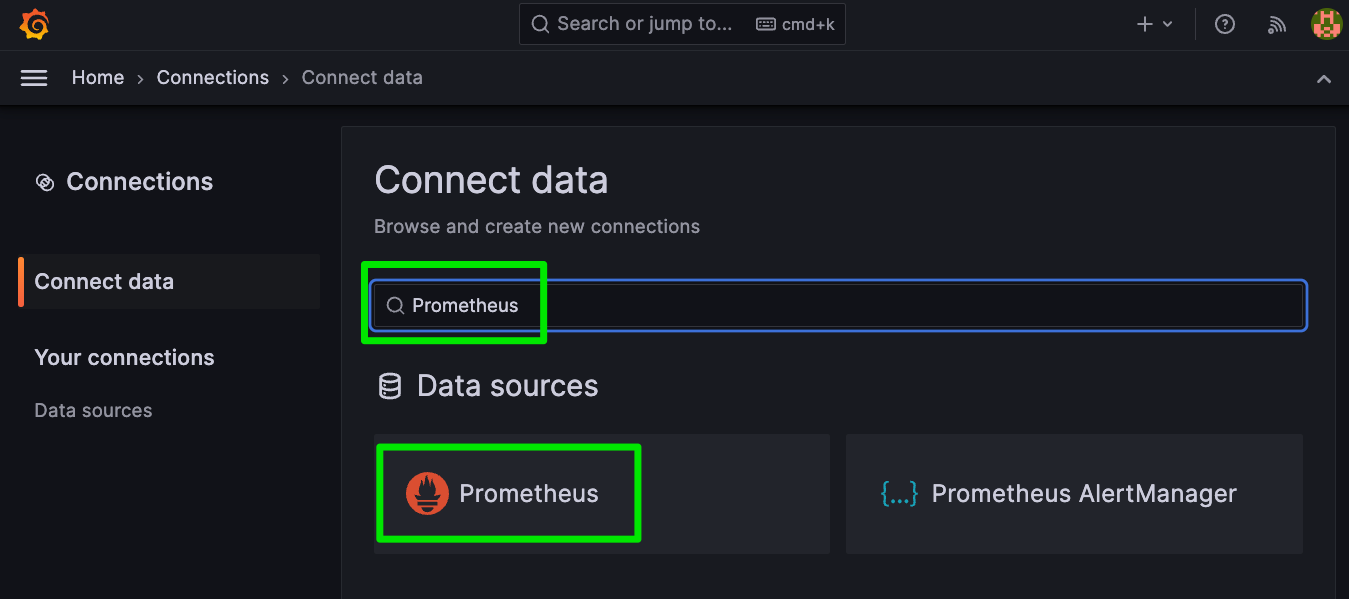Select Your connections sidebar section
The width and height of the screenshot is (1349, 599).
pyautogui.click(x=124, y=358)
